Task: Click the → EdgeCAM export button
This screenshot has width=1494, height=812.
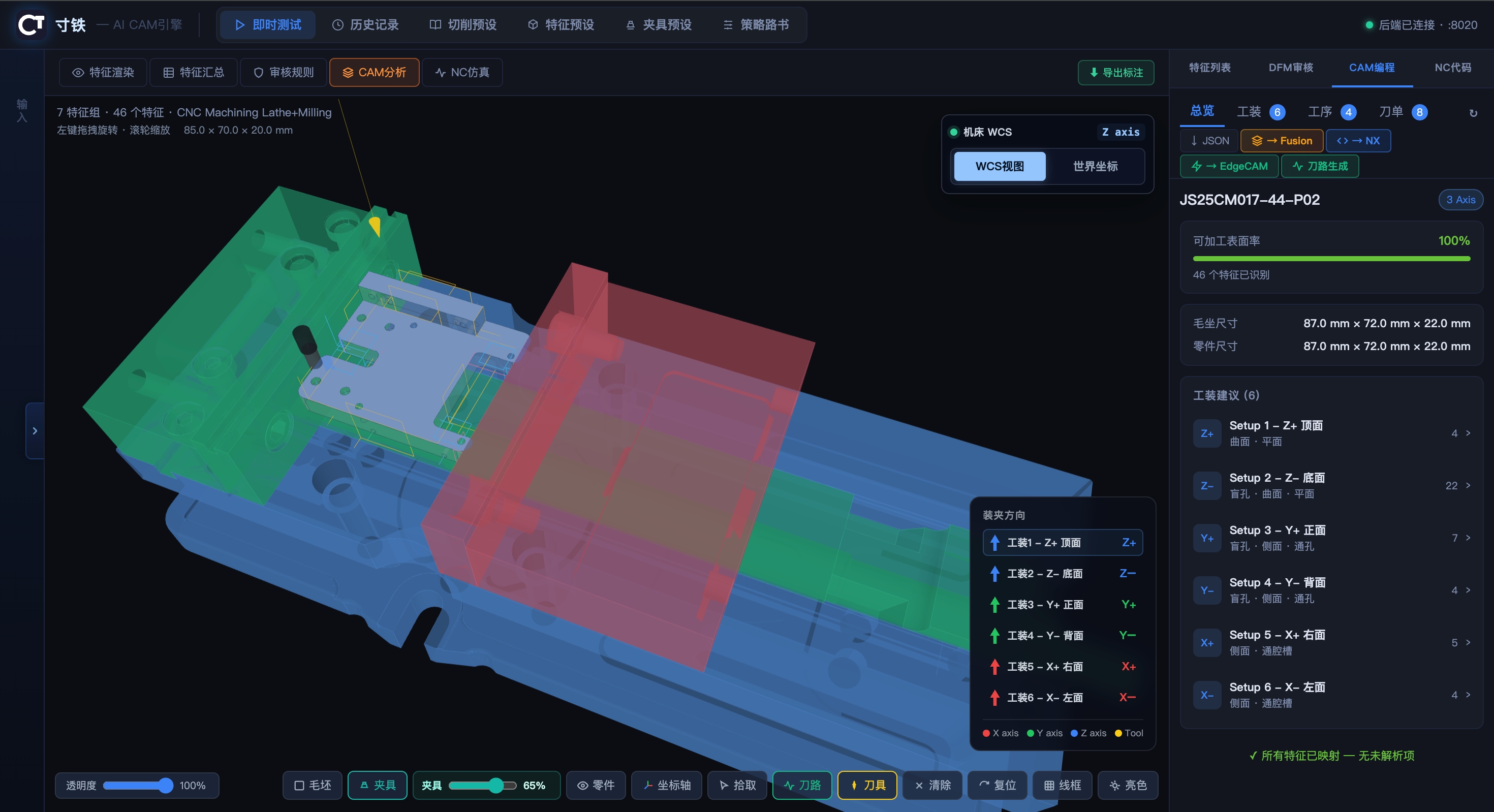Action: (1229, 167)
